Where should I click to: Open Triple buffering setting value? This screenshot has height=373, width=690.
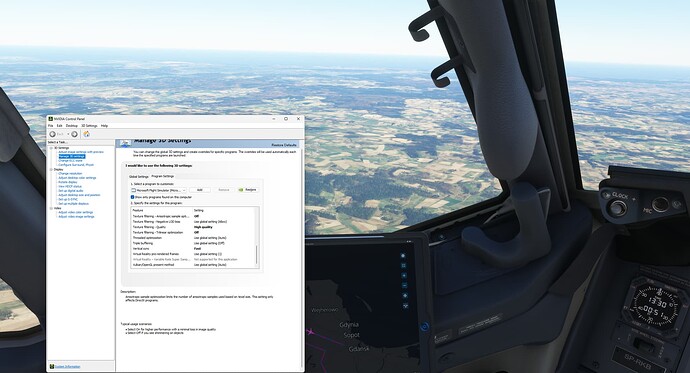(x=209, y=243)
